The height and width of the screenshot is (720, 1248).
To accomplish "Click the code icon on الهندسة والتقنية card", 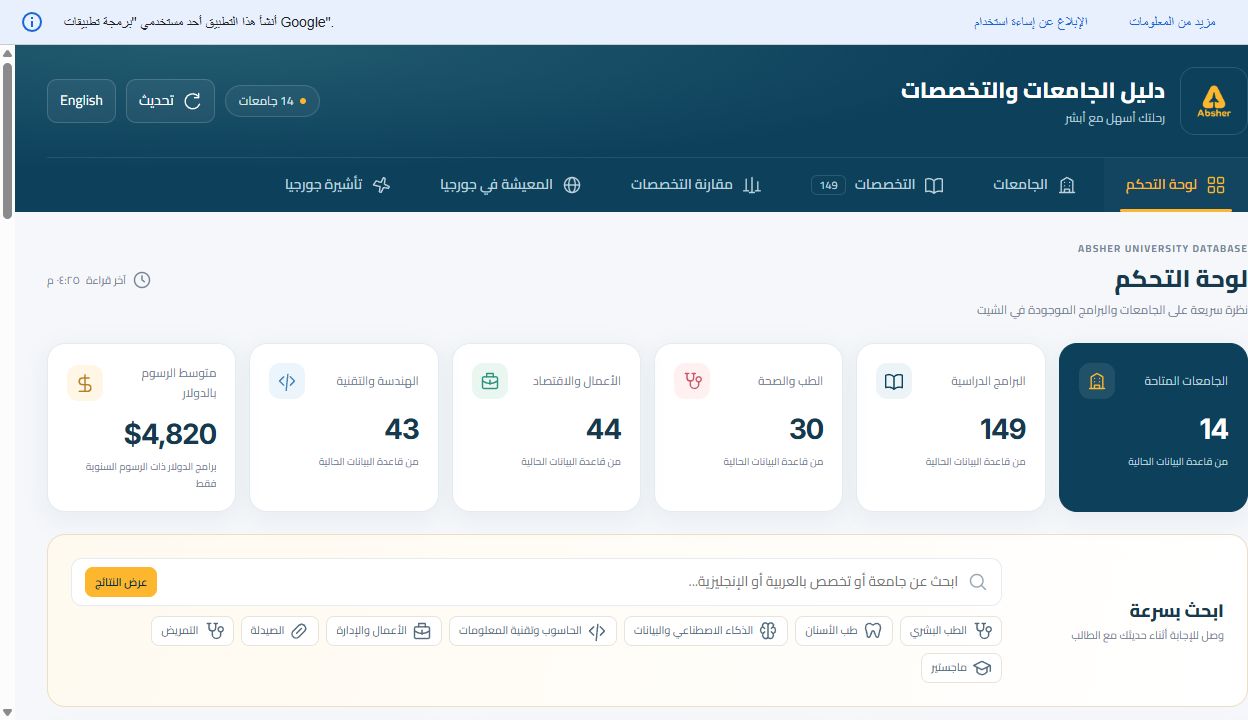I will coord(287,381).
